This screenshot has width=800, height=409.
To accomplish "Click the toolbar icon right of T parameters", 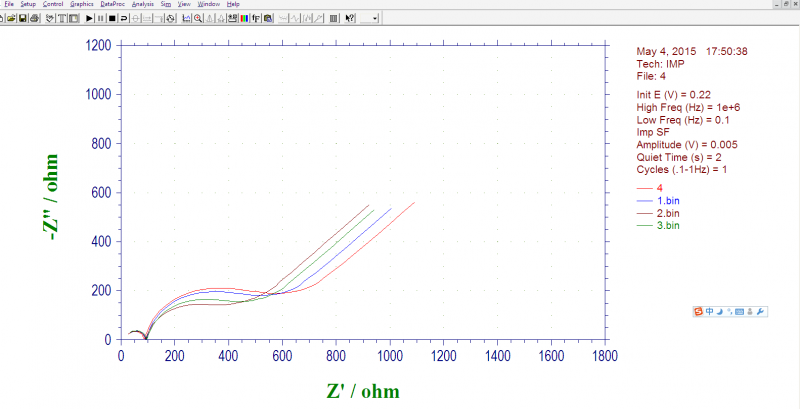I will 73,18.
